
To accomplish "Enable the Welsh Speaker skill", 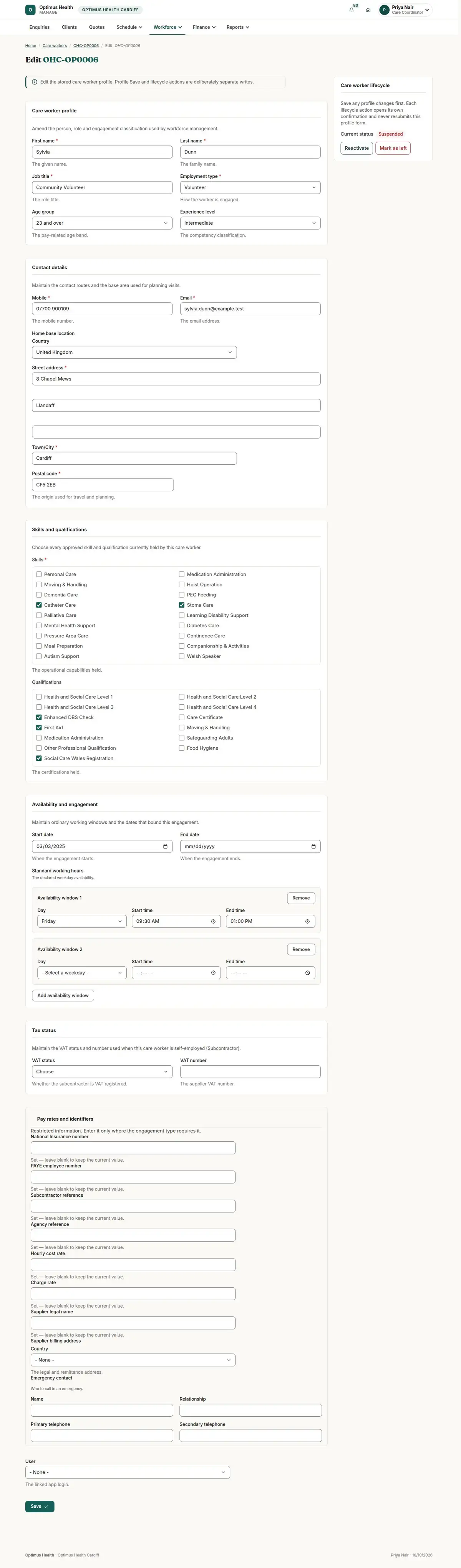I will (x=181, y=656).
